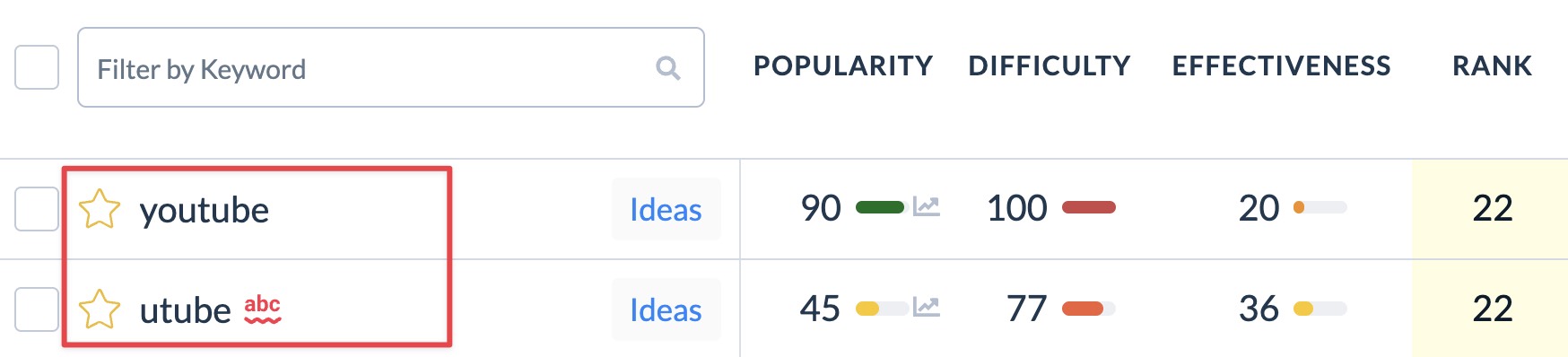This screenshot has width=1568, height=357.
Task: Check the utube row checkbox
Action: [37, 309]
